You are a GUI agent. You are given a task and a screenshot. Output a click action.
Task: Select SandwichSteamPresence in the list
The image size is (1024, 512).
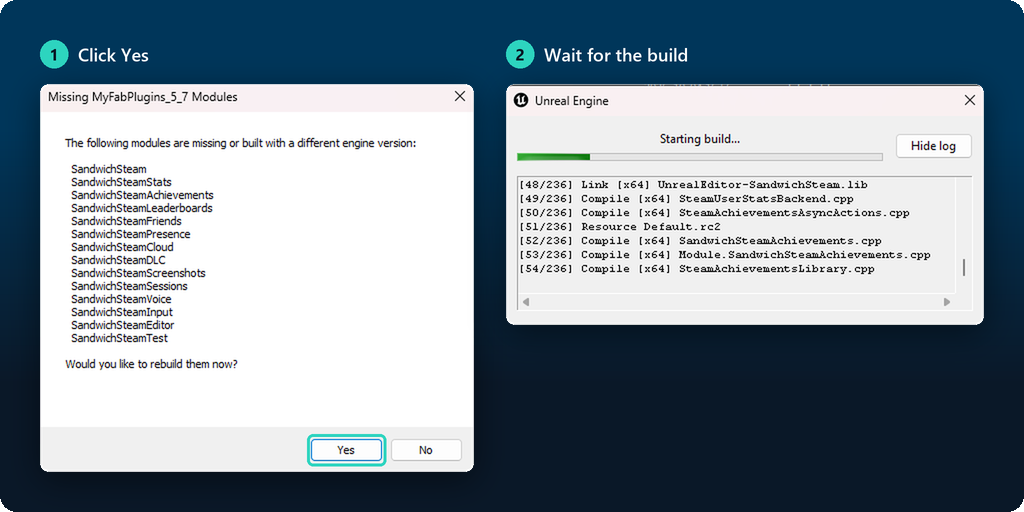click(x=131, y=234)
